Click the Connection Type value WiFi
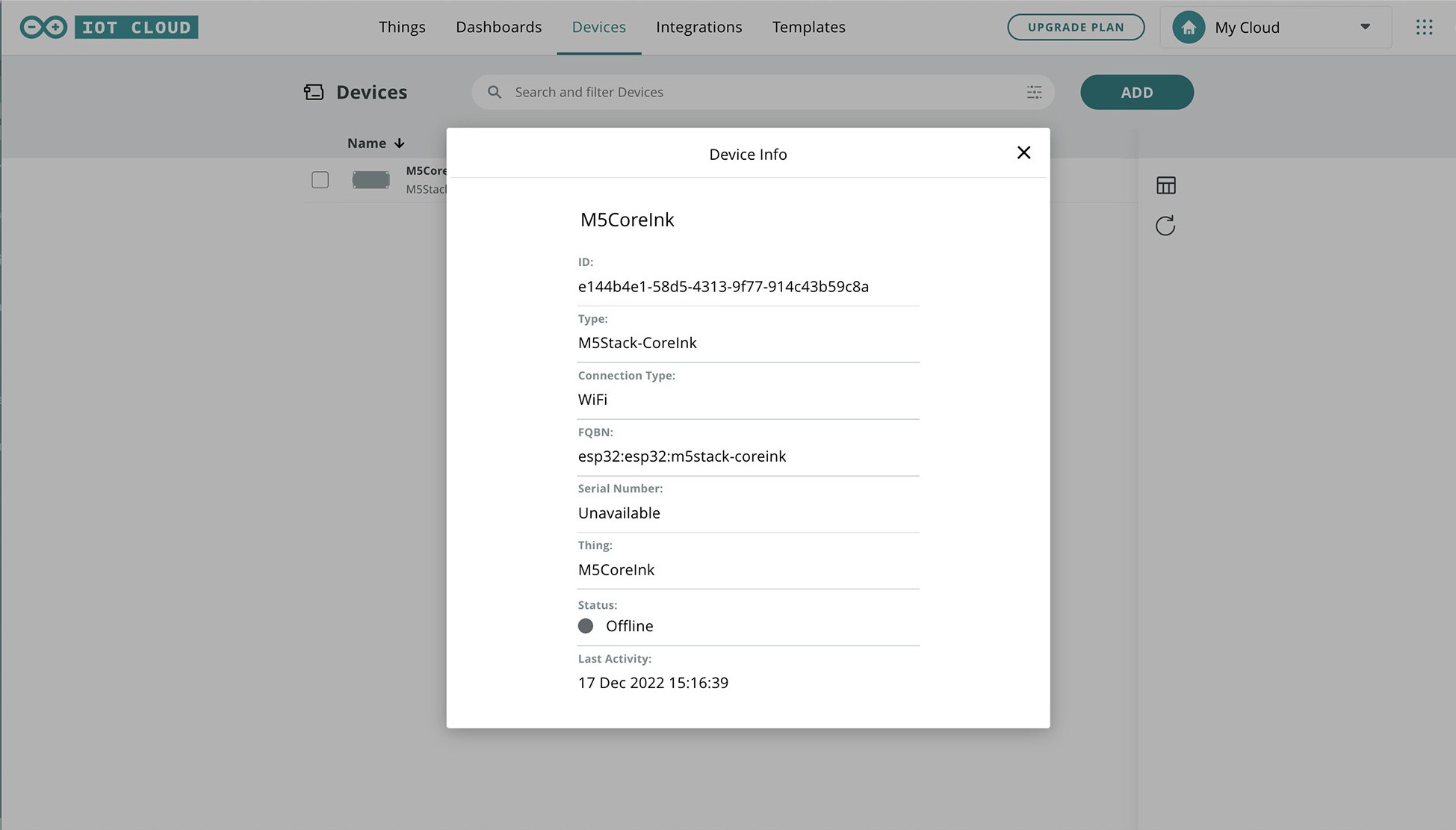1456x830 pixels. [592, 400]
